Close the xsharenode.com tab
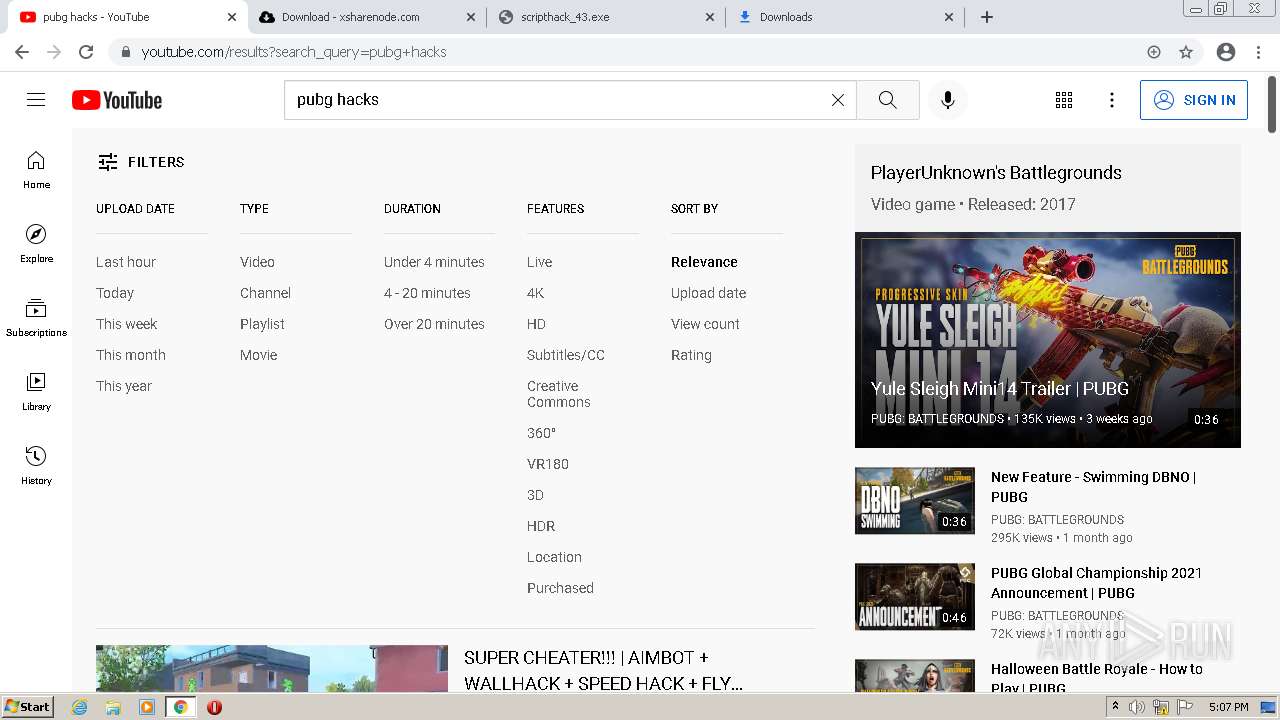The height and width of the screenshot is (720, 1280). pos(471,17)
